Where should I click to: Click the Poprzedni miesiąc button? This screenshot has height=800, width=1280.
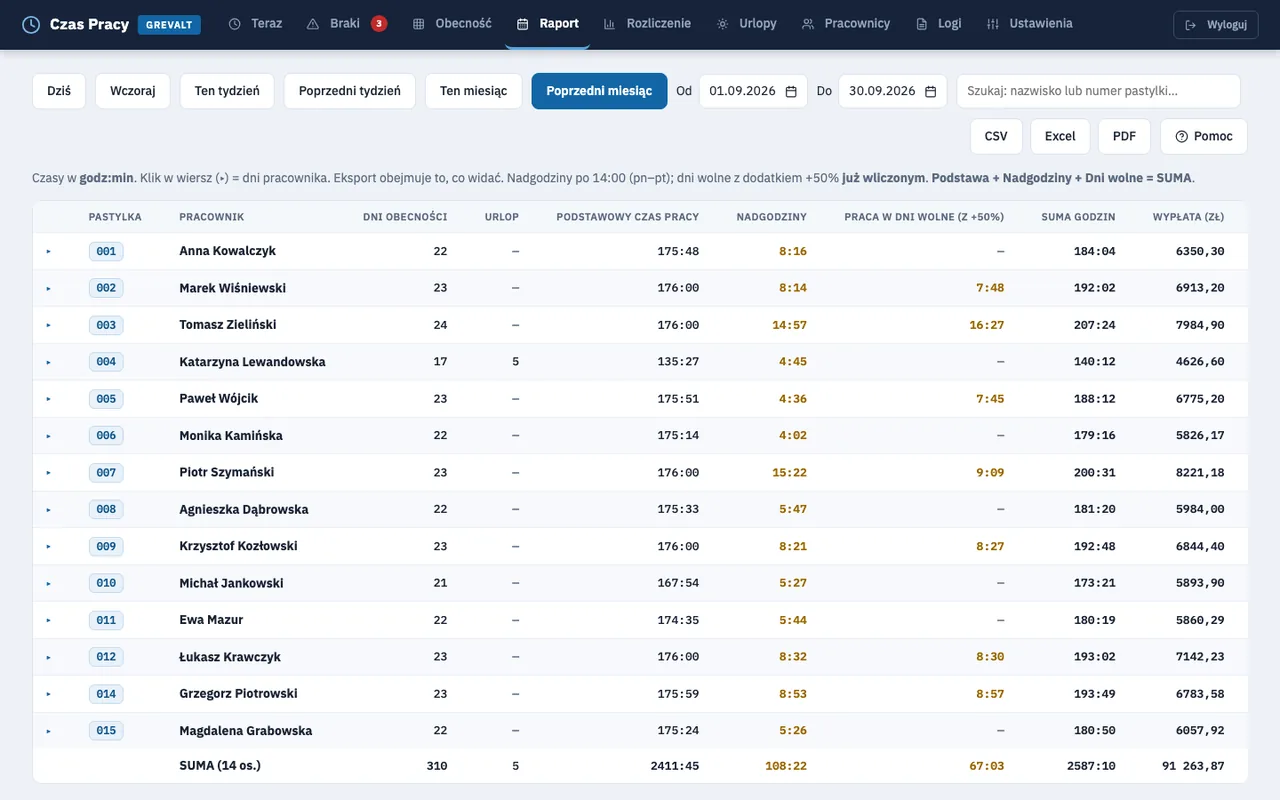coord(599,91)
